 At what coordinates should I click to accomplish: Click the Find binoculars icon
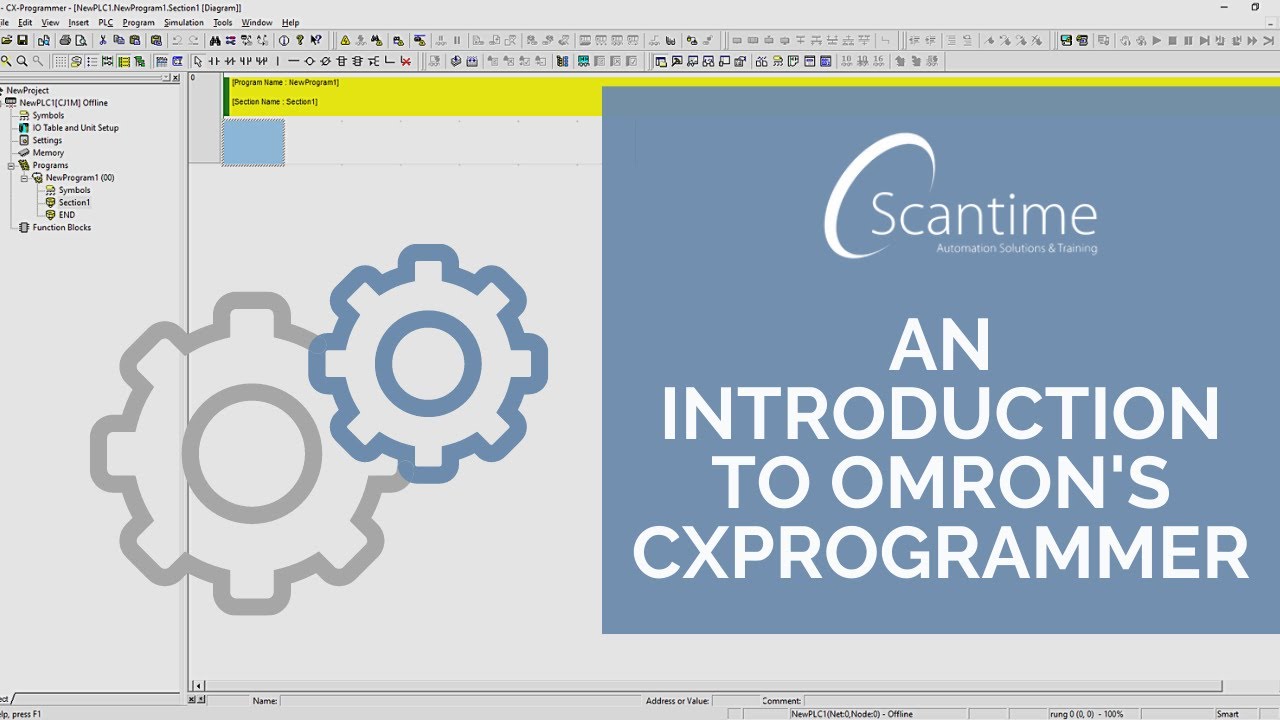[215, 40]
